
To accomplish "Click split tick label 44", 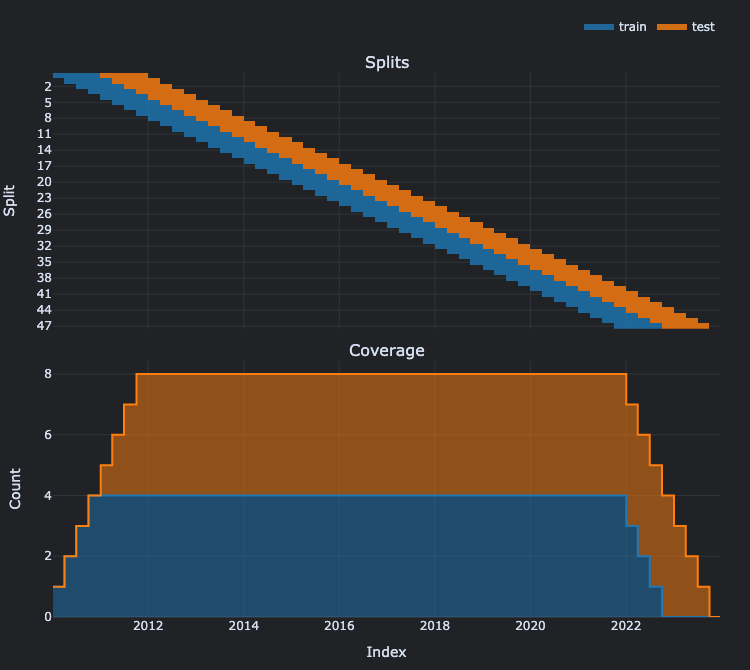I will [44, 310].
